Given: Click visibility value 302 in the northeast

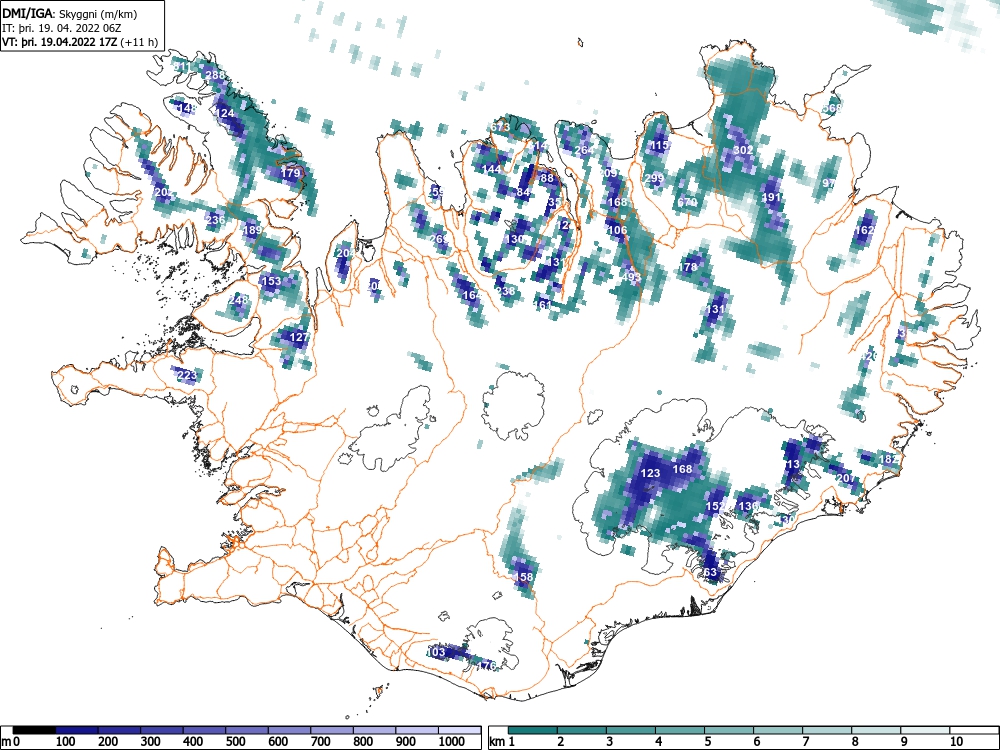Looking at the screenshot, I should point(743,150).
